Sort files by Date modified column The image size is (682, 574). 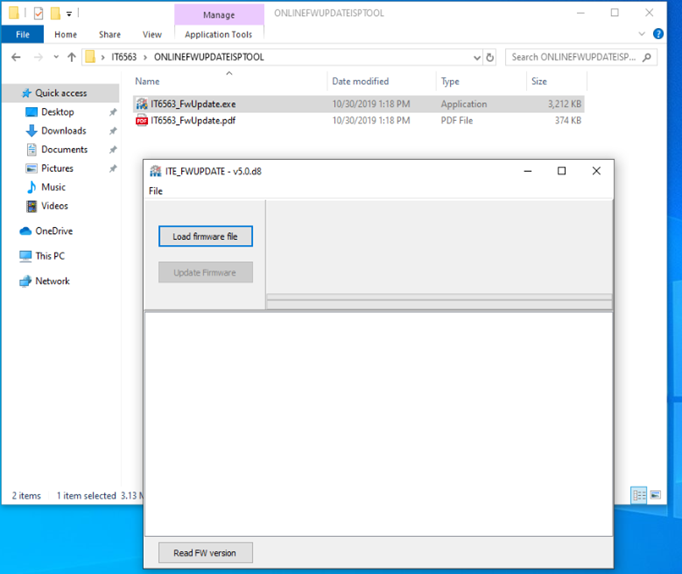(360, 81)
